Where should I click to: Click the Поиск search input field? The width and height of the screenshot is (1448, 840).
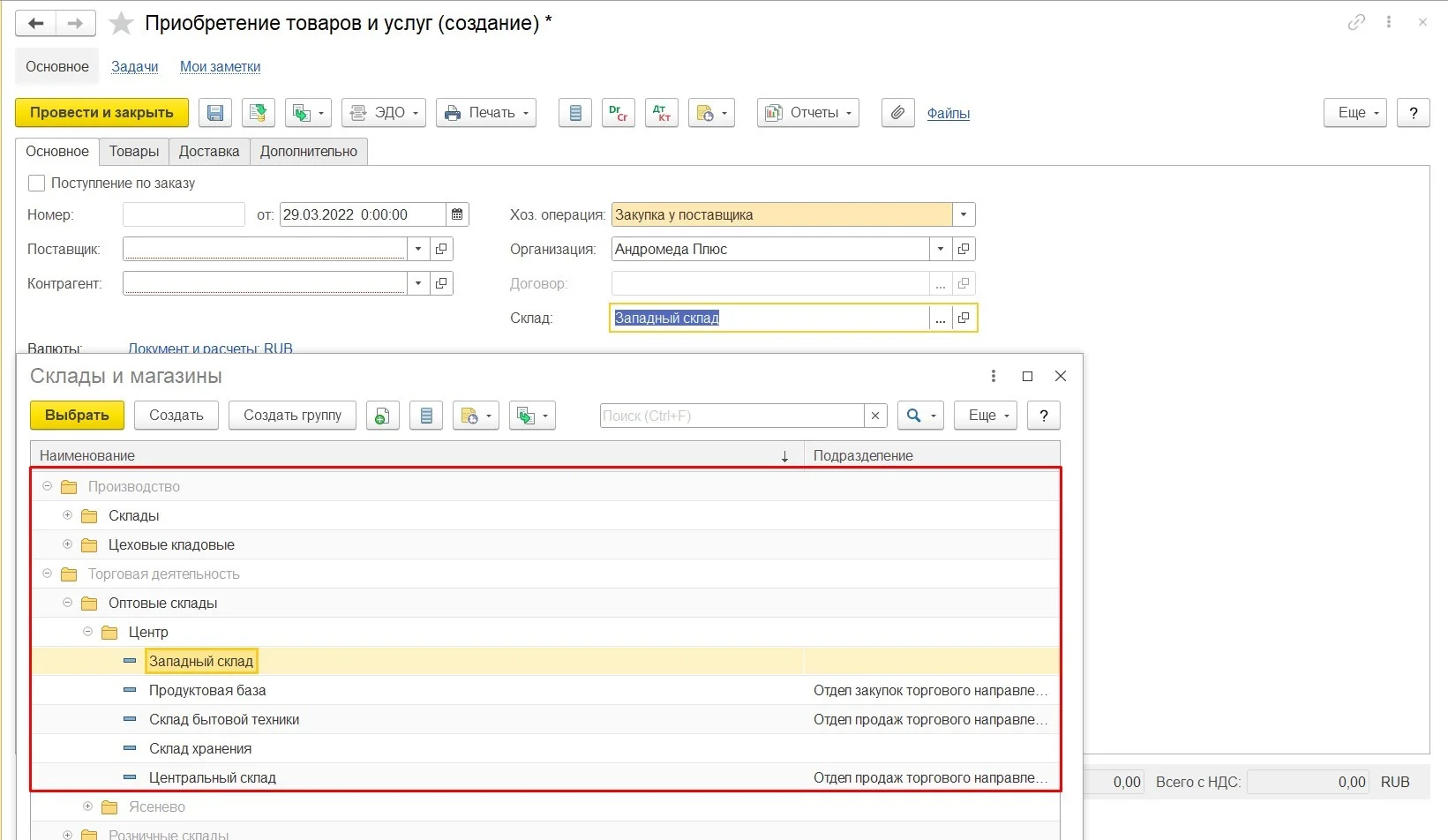[x=732, y=416]
